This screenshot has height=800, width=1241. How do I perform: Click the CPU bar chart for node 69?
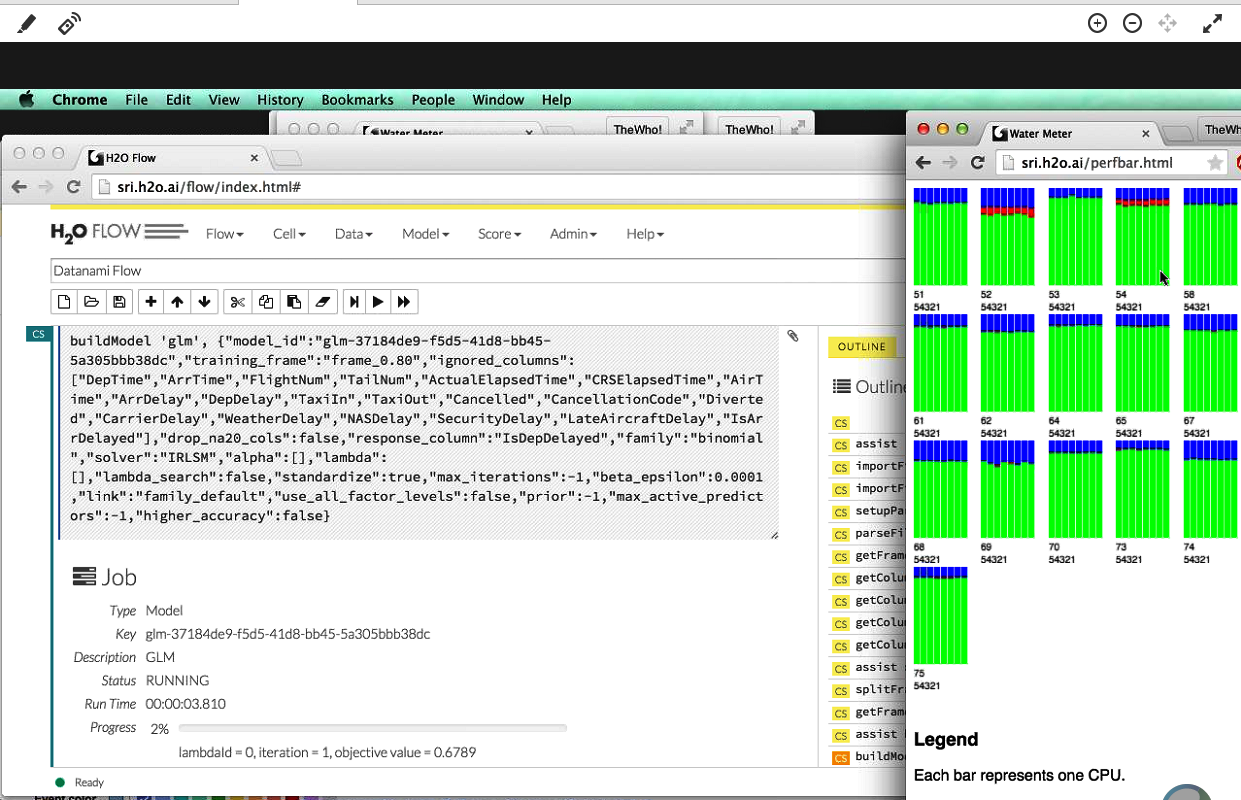tap(1007, 489)
